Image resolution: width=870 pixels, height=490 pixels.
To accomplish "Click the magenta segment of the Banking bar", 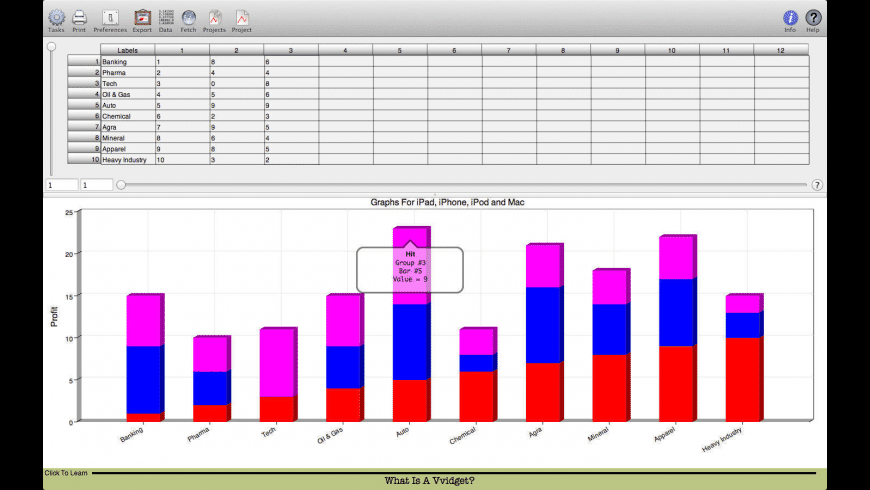I will [x=143, y=321].
